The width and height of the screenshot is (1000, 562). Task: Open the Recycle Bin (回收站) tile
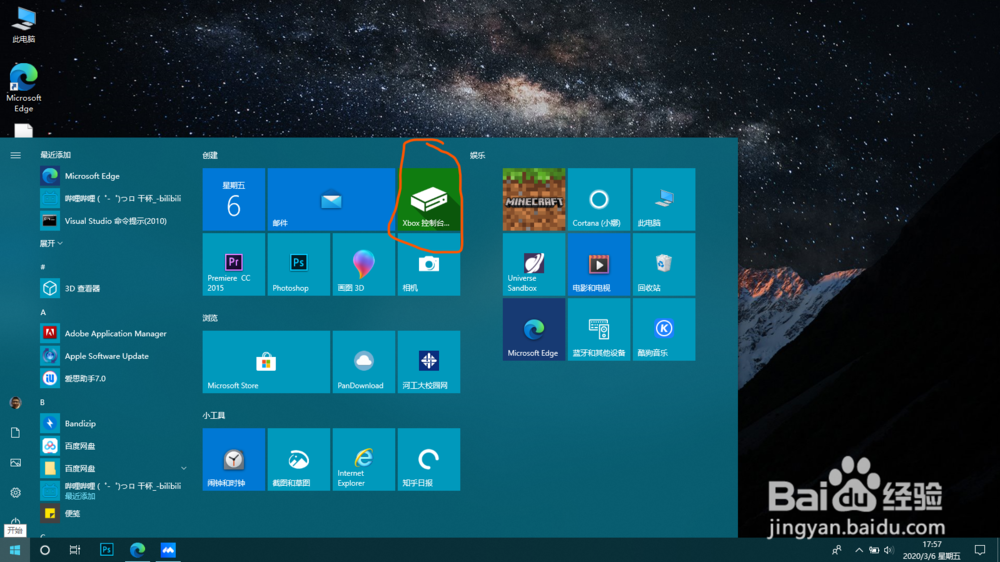(x=664, y=264)
